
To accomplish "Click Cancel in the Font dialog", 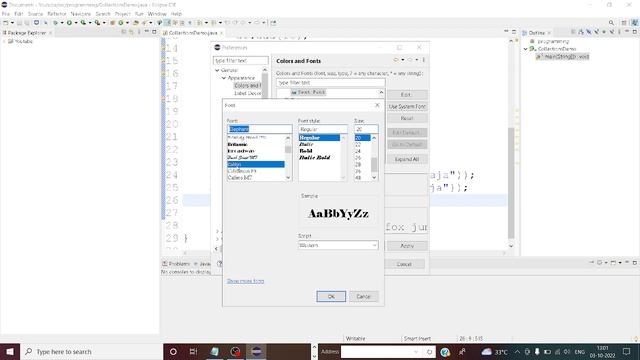I will click(x=363, y=296).
